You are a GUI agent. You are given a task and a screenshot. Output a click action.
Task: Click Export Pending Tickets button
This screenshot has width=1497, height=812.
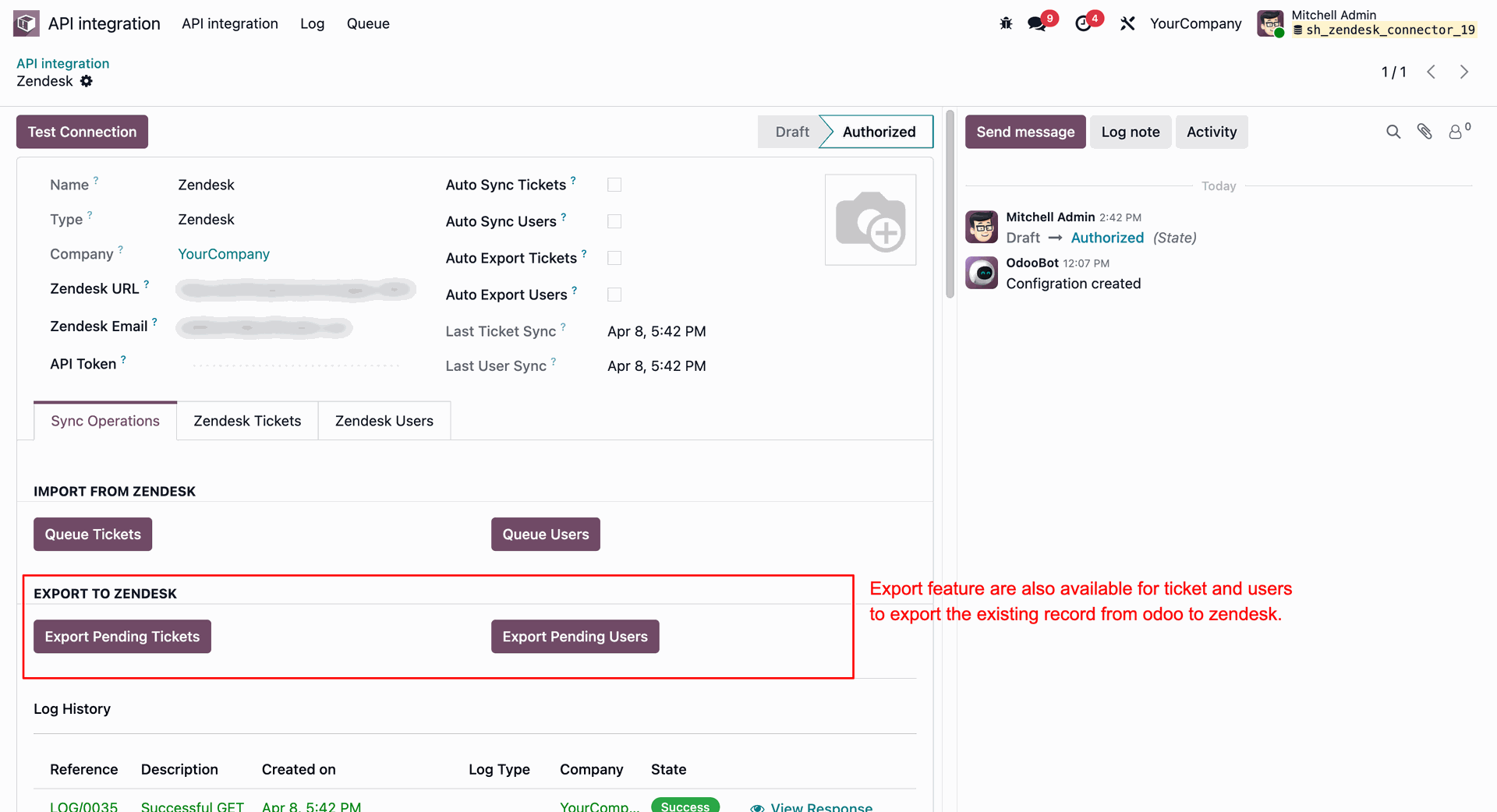coord(122,637)
